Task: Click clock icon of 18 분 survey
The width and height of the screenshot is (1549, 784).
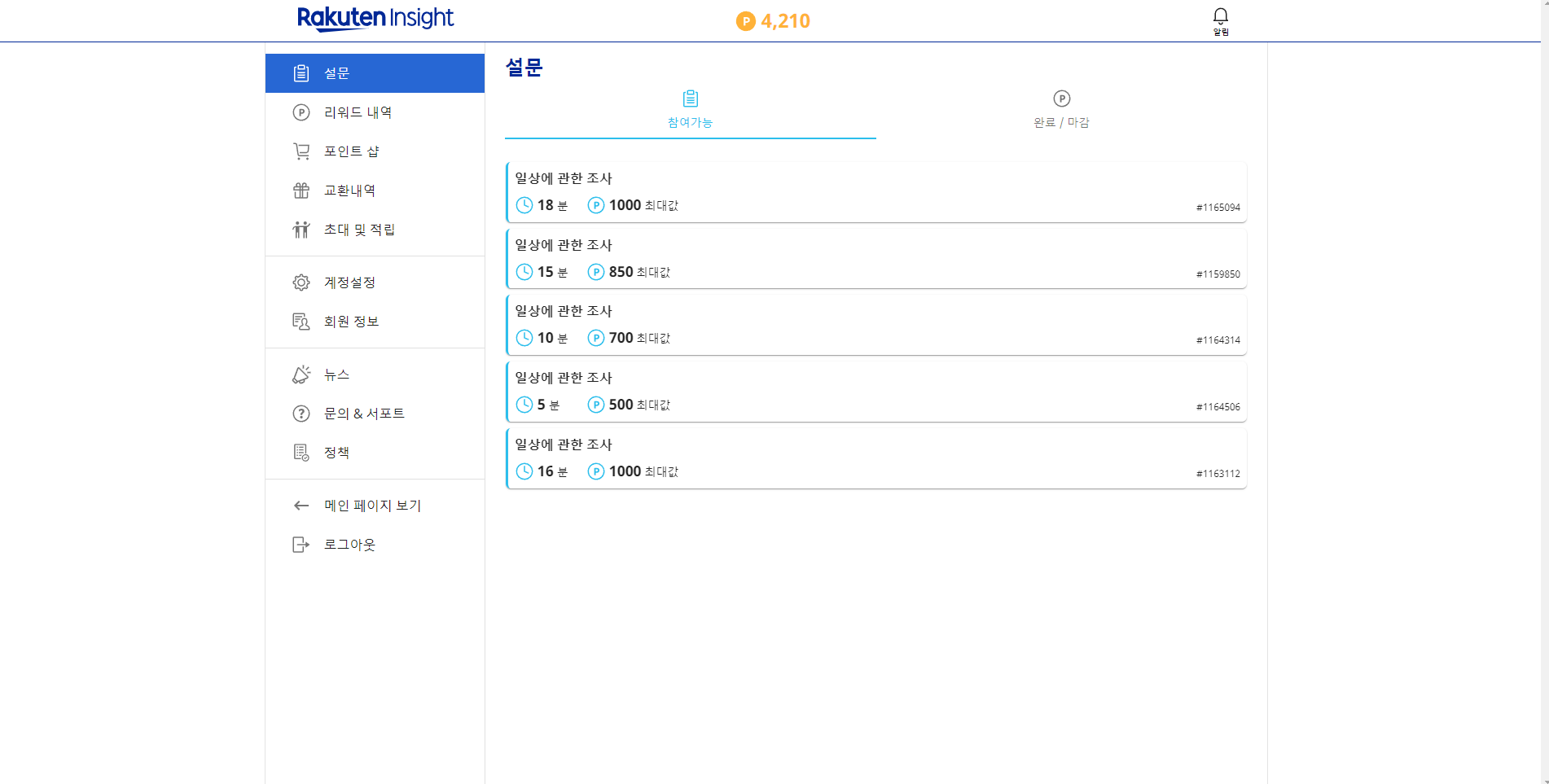Action: click(x=524, y=205)
